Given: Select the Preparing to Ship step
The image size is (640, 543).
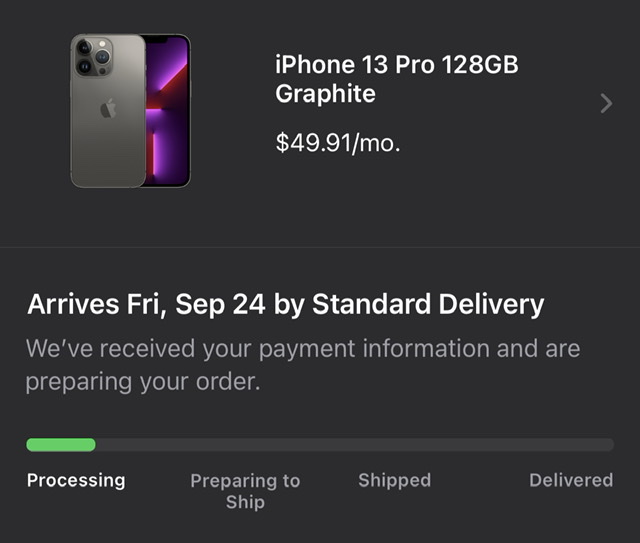Looking at the screenshot, I should click(245, 490).
